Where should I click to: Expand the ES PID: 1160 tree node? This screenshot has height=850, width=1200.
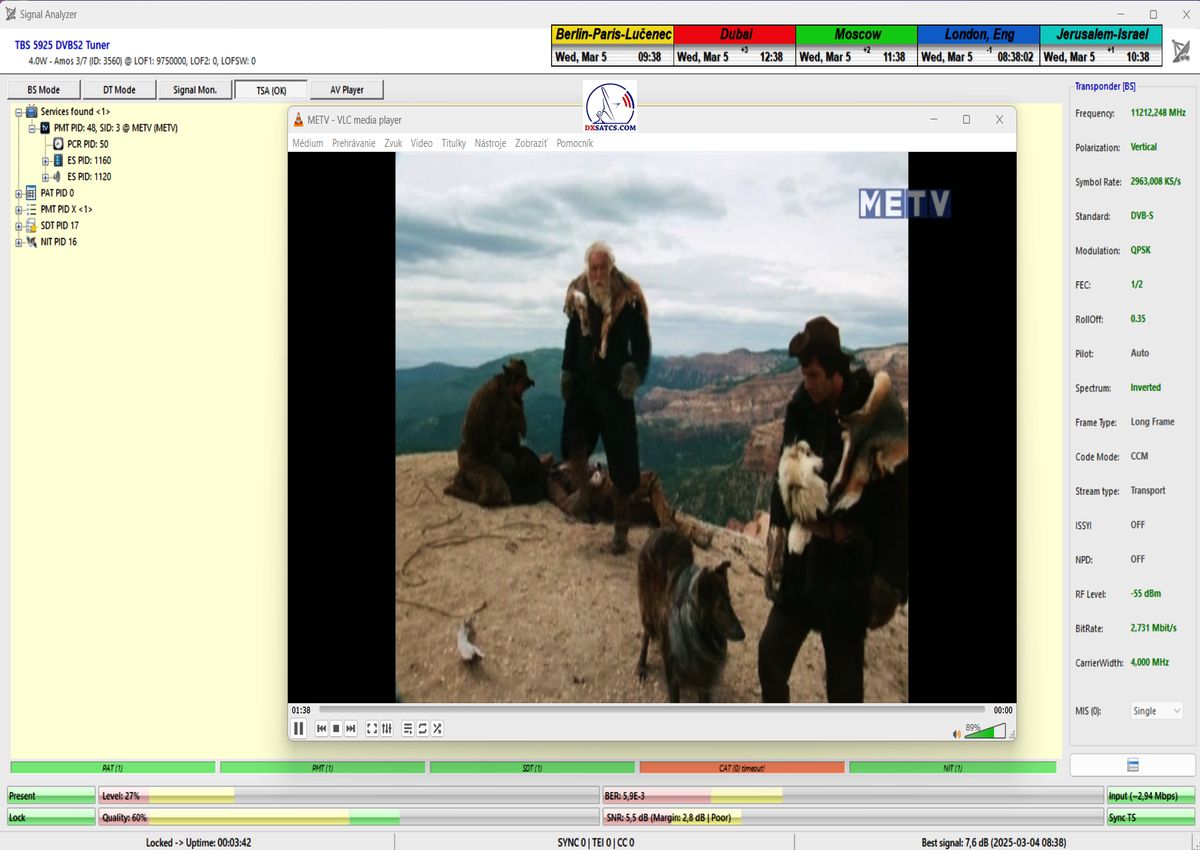(45, 161)
